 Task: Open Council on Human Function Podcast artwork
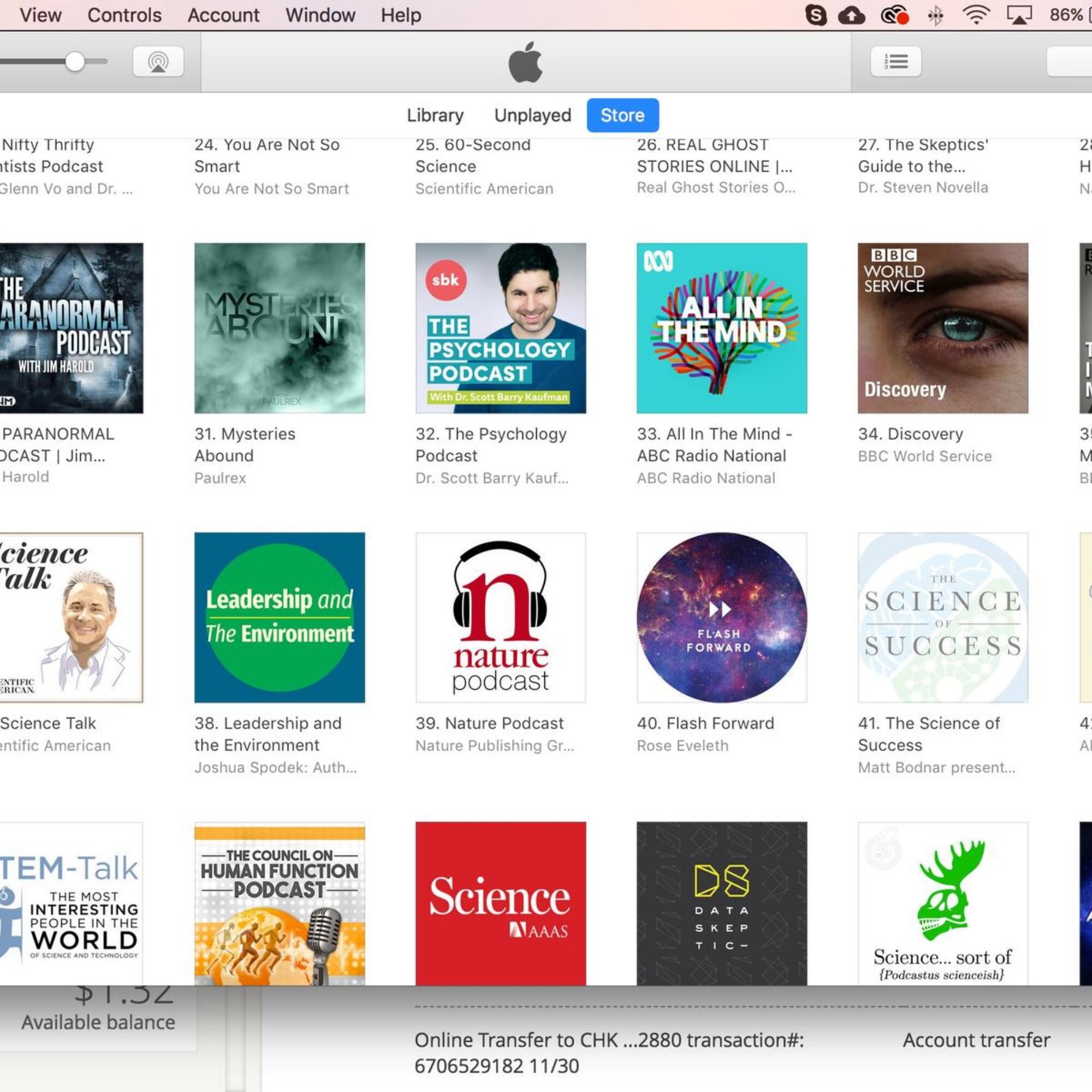(280, 904)
